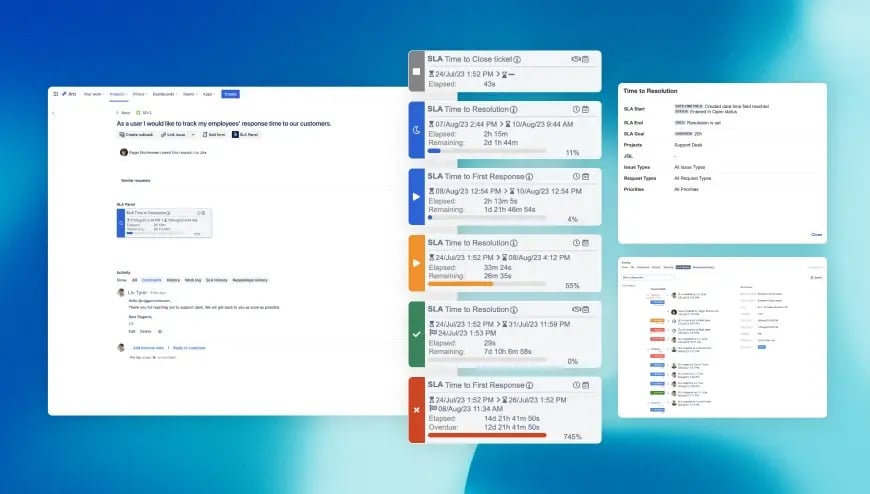Viewport: 870px width, 494px height.
Task: Open the calendar icon on the Time to Close ticket card
Action: click(585, 59)
